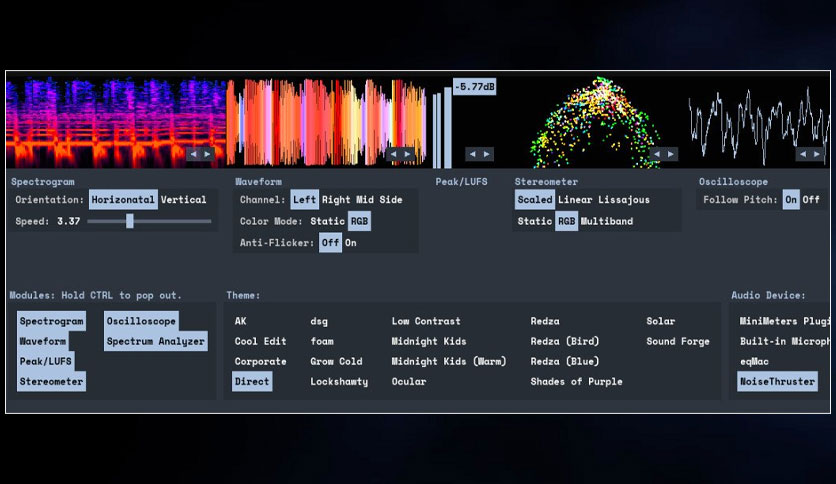The width and height of the screenshot is (836, 484).
Task: Set waveform Color Mode to Static
Action: point(327,221)
